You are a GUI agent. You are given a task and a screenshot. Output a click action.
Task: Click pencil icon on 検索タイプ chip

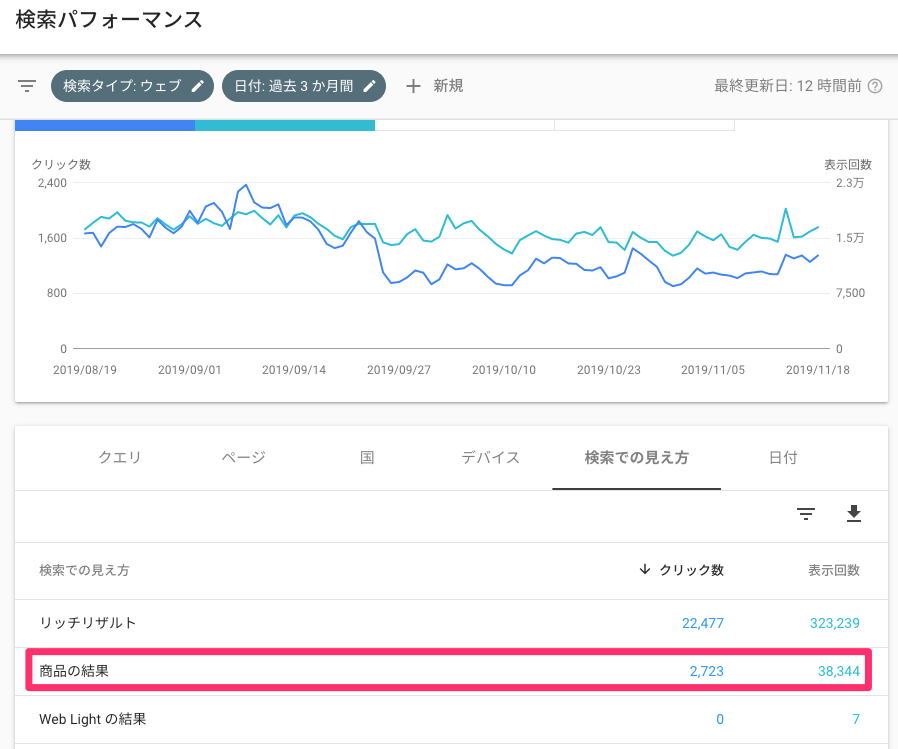point(197,86)
